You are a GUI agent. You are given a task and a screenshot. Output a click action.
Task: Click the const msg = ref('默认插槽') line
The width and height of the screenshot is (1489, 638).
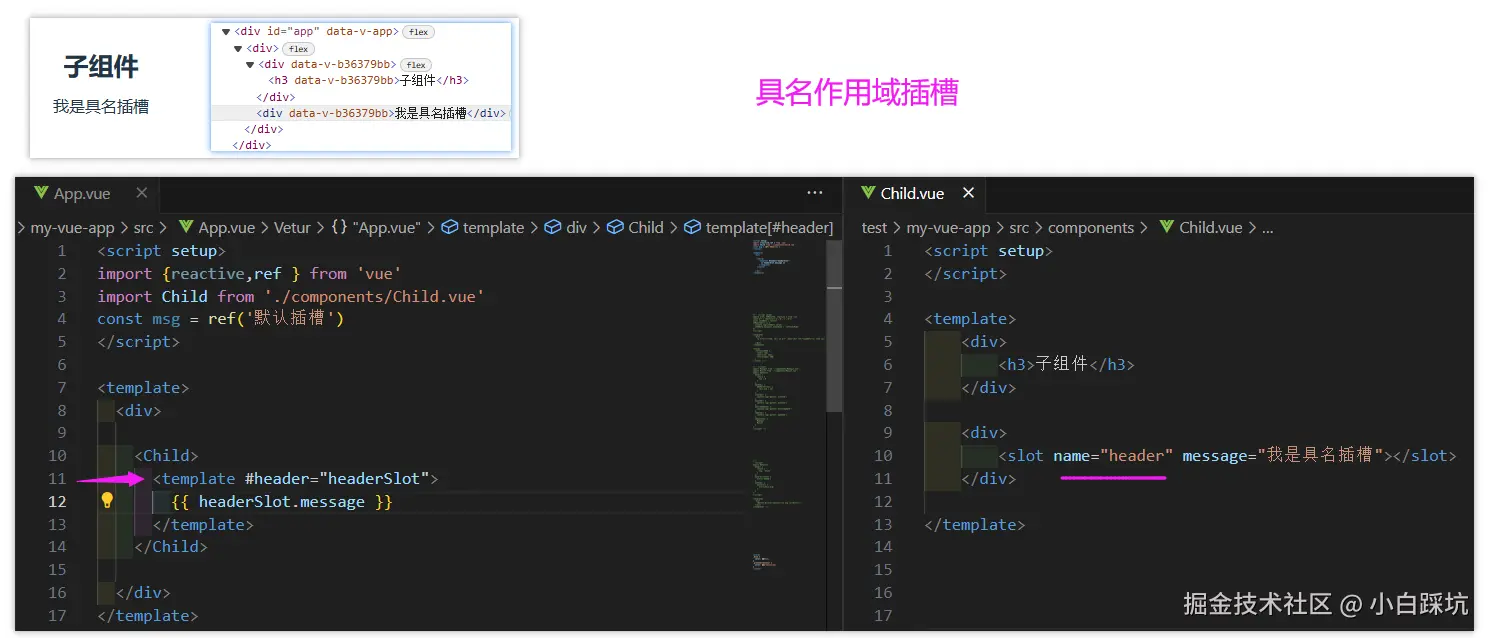221,319
